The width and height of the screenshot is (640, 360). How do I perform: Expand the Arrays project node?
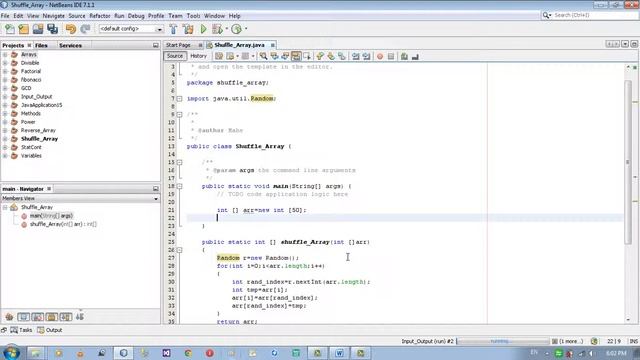(x=5, y=54)
